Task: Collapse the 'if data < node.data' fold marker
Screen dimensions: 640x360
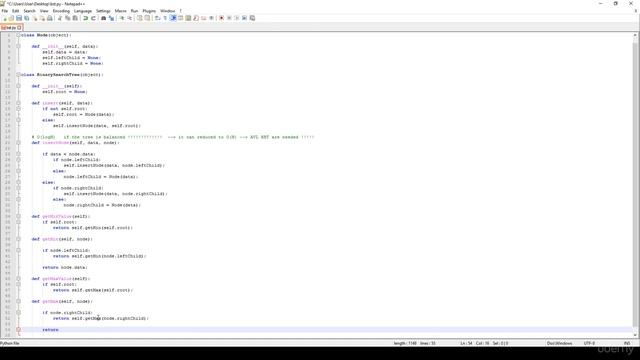Action: click(x=18, y=154)
